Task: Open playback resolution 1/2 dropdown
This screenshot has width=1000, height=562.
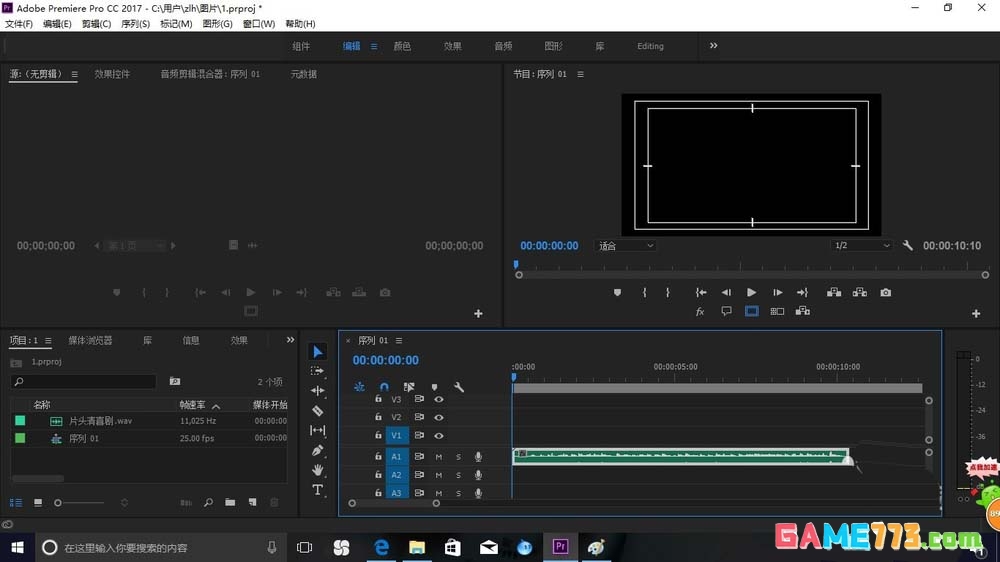Action: tap(862, 246)
